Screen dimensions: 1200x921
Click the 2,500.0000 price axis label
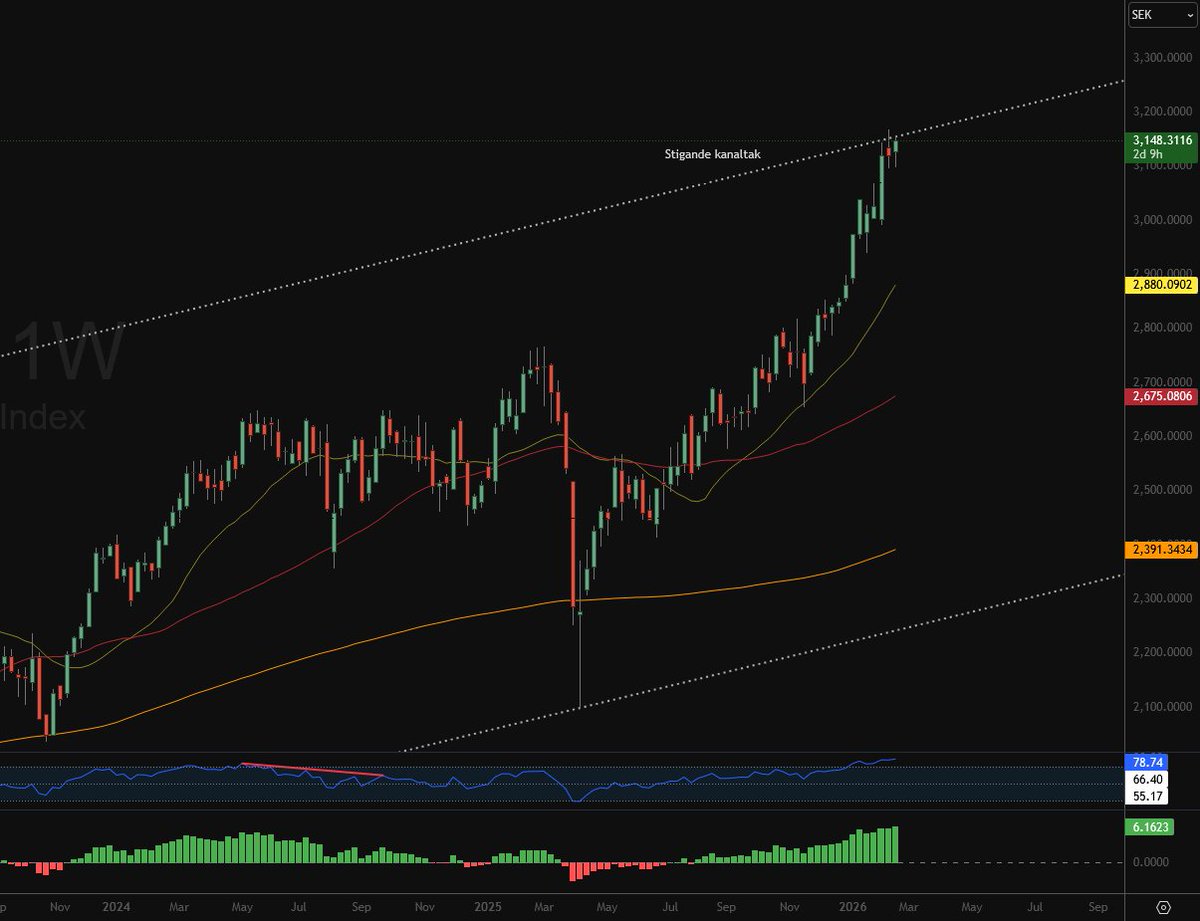tap(1162, 490)
